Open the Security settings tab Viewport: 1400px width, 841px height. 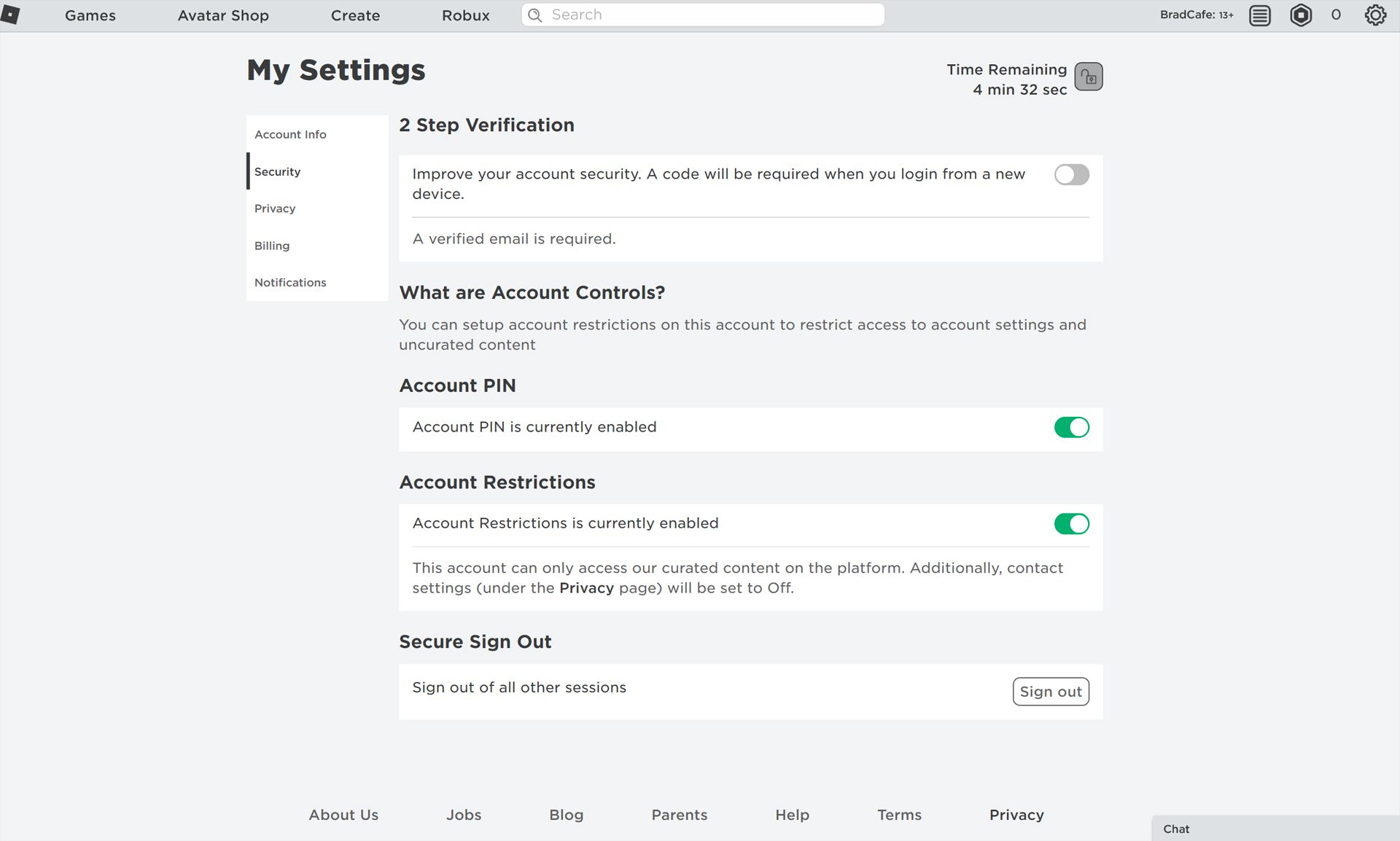[277, 171]
